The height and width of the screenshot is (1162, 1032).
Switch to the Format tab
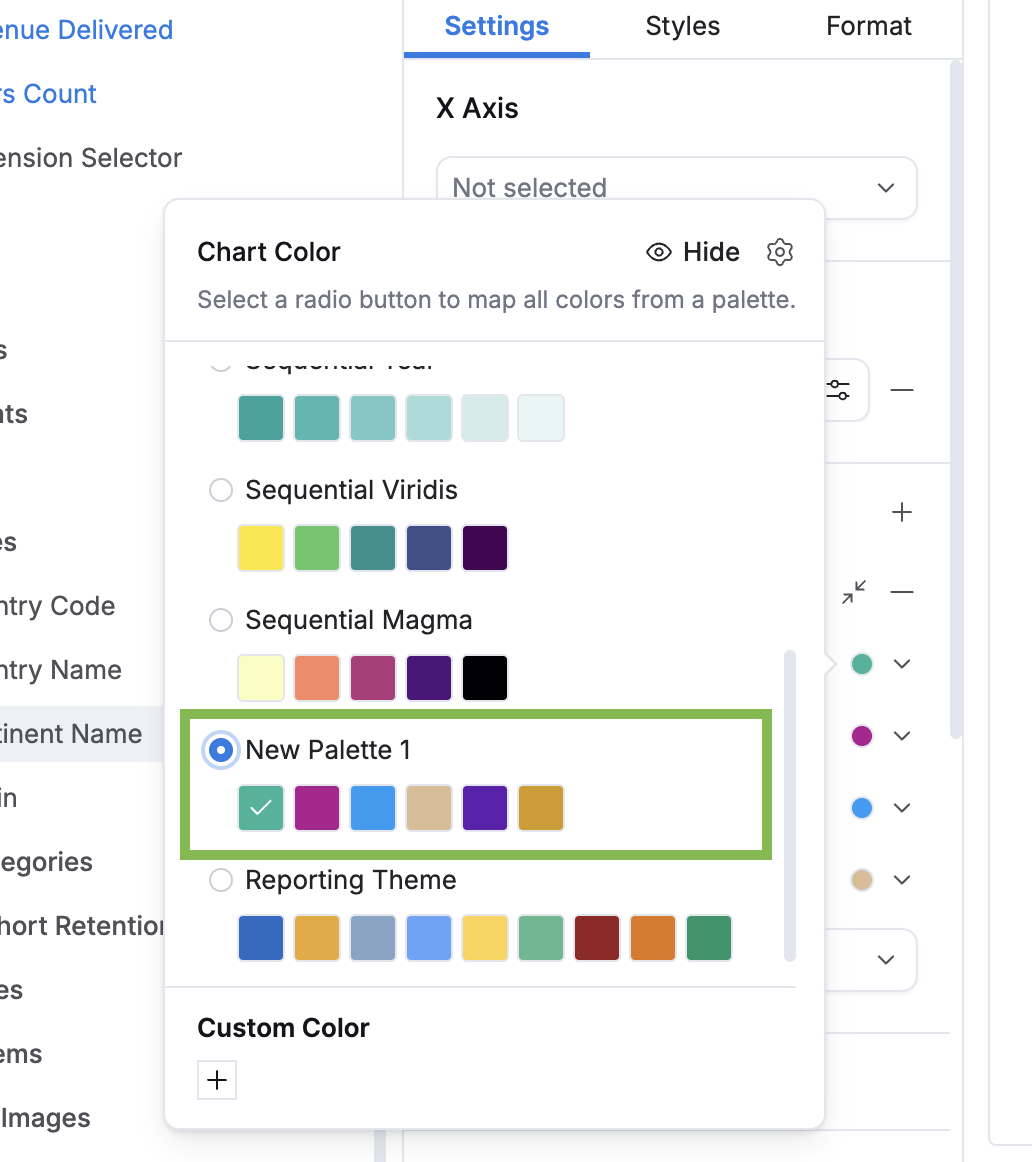click(x=868, y=26)
